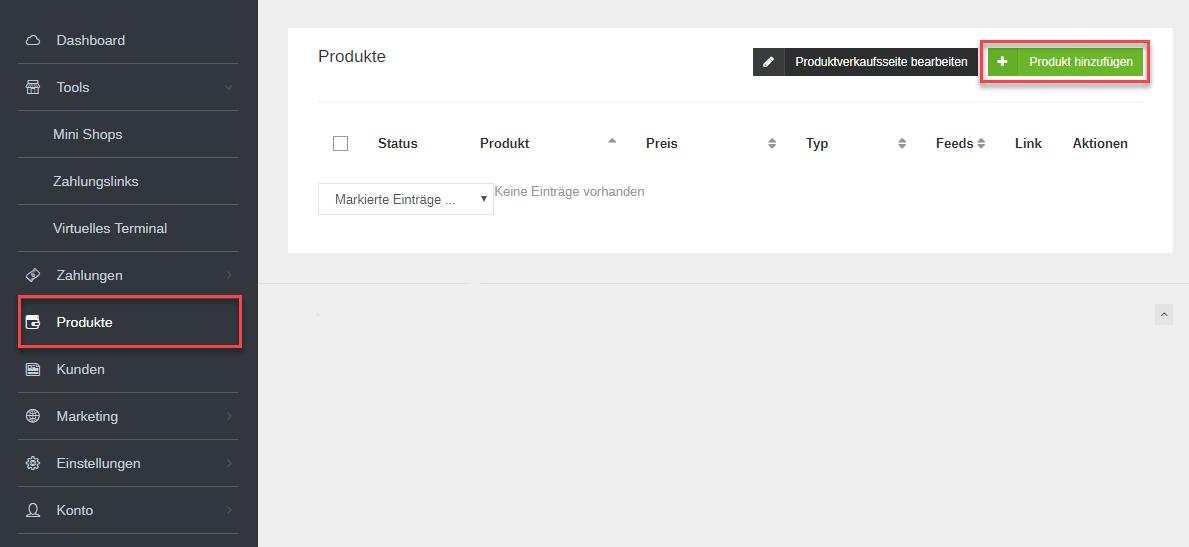Expand the Zahlungen submenu arrow

coord(228,275)
